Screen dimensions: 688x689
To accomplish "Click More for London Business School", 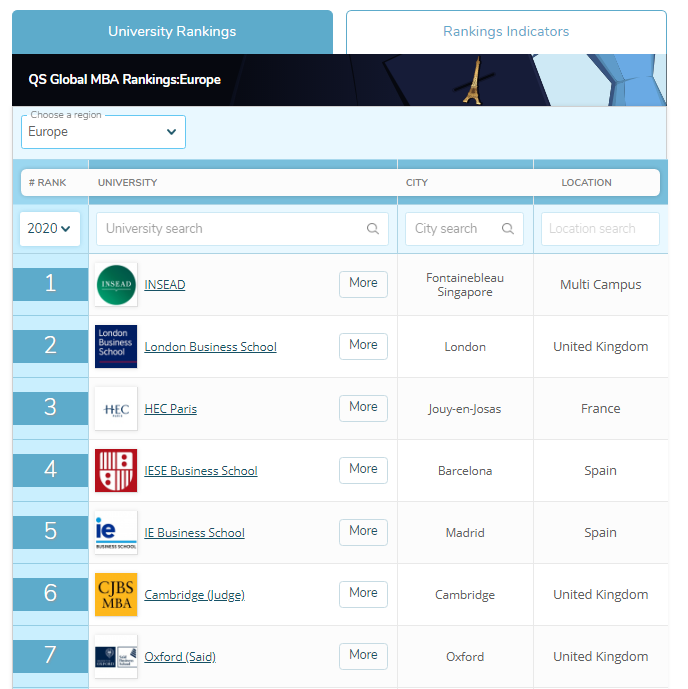I will point(363,346).
